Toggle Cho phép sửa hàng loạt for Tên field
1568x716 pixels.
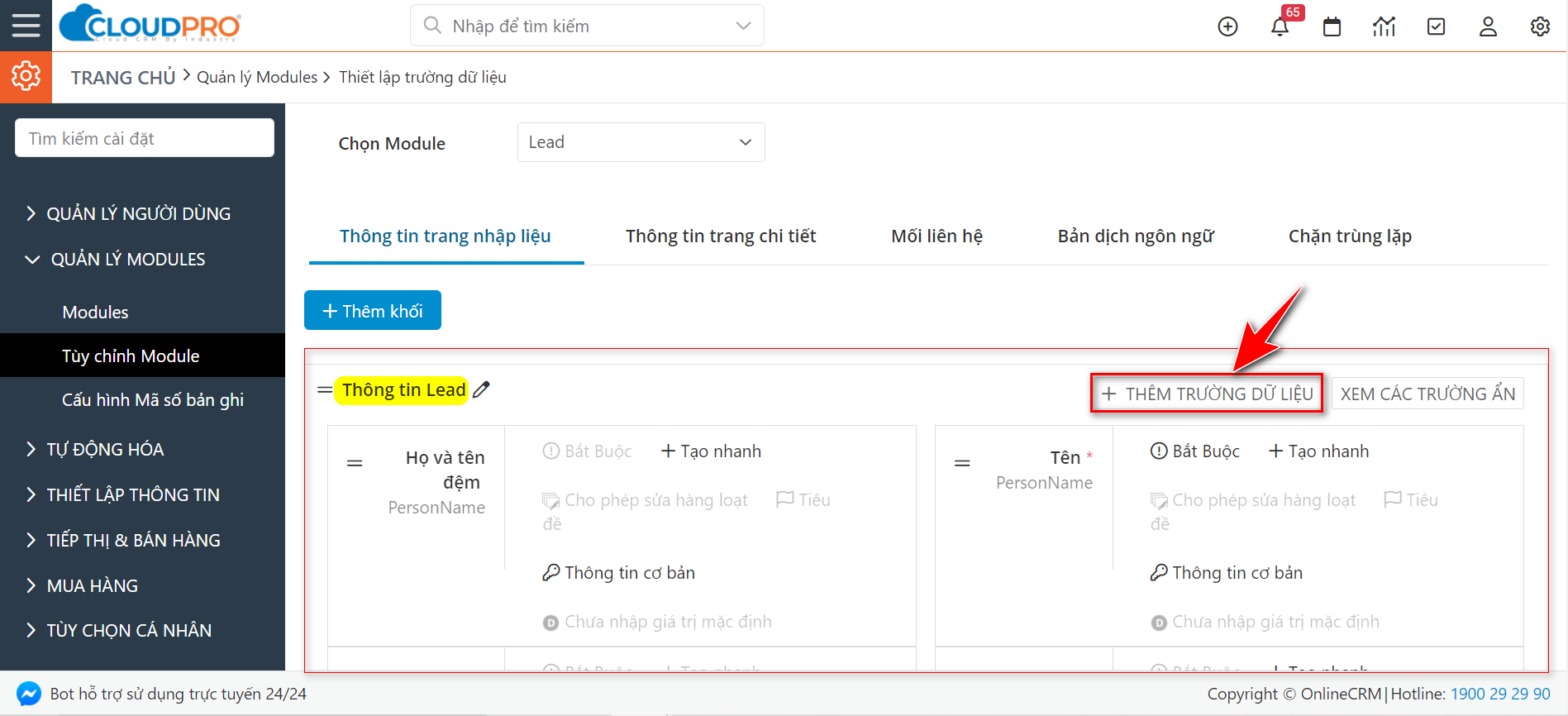pyautogui.click(x=1253, y=500)
